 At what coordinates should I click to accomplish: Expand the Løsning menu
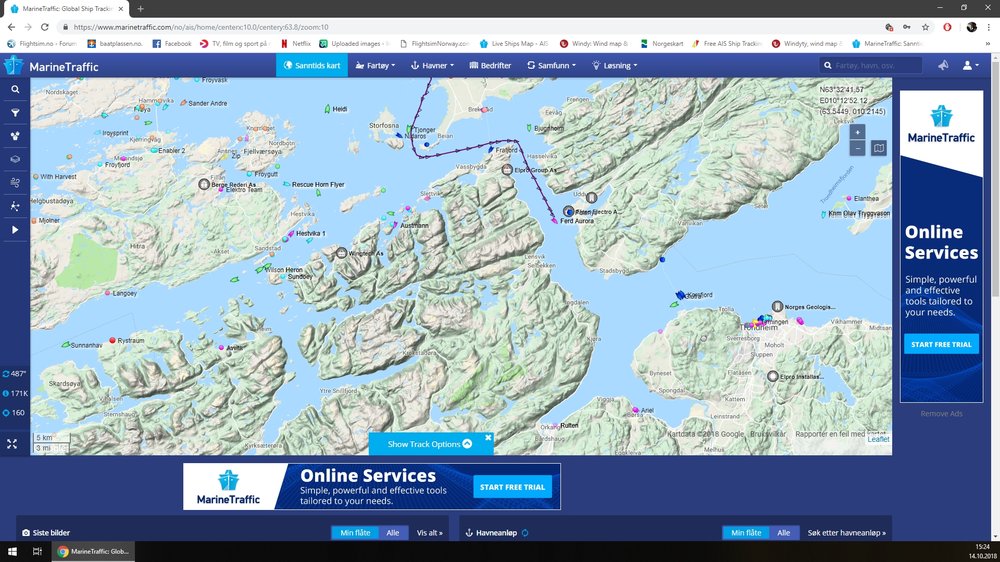coord(615,65)
